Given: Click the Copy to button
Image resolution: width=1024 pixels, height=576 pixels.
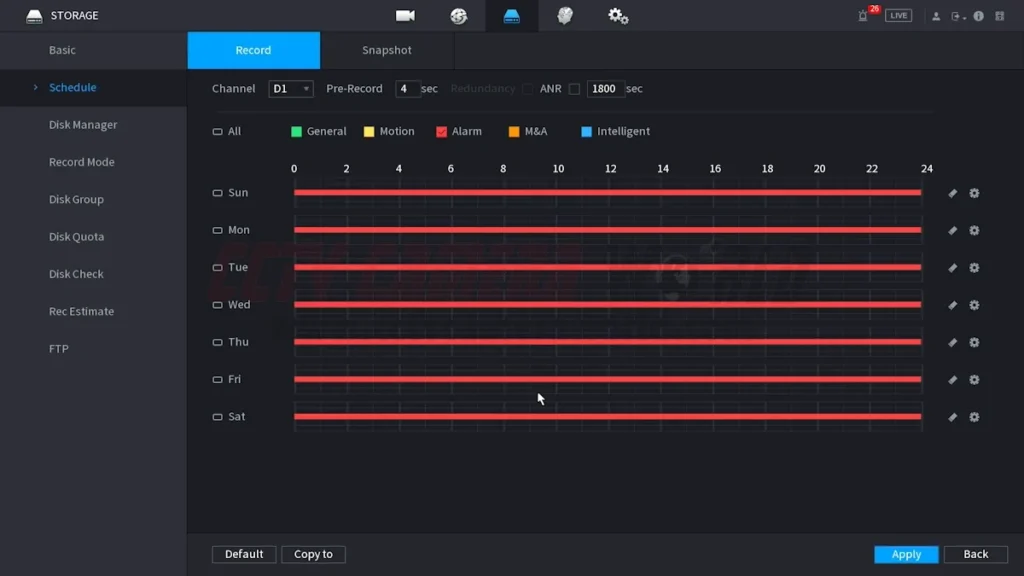Looking at the screenshot, I should [313, 554].
